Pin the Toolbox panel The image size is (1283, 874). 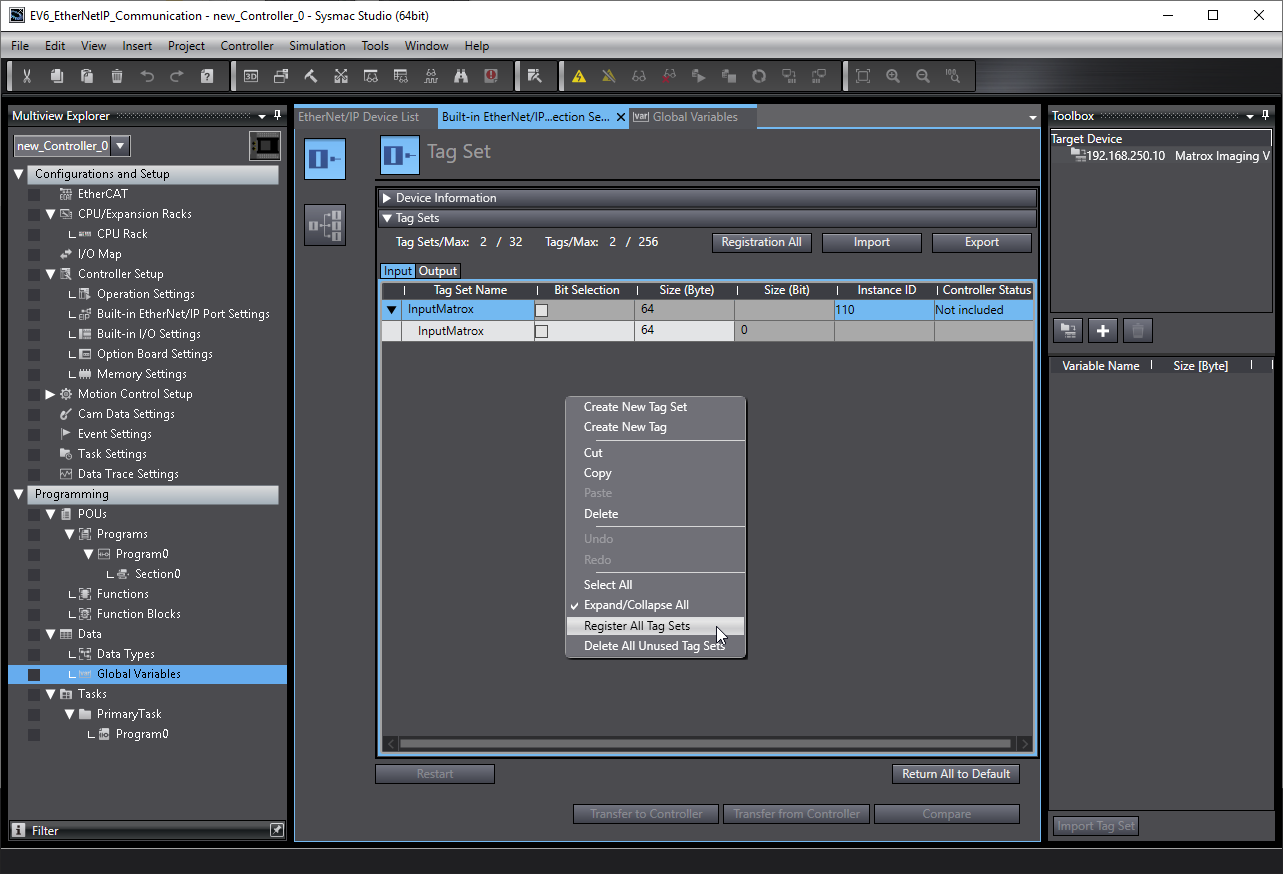pos(1266,116)
